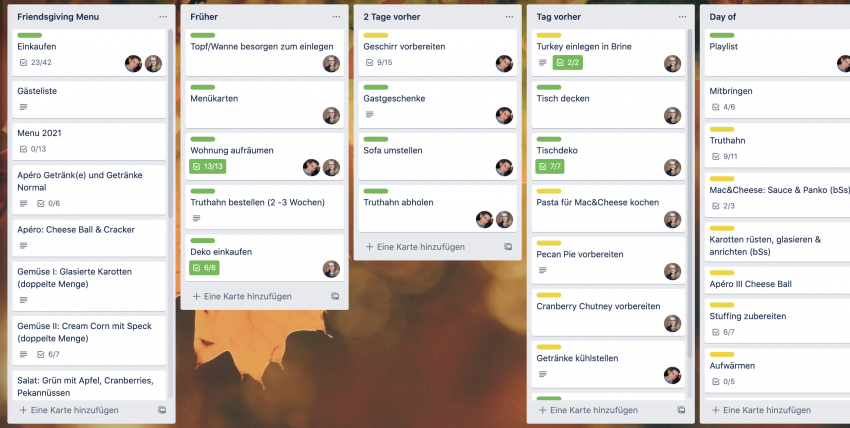Open the Früher list ellipsis menu

click(336, 17)
